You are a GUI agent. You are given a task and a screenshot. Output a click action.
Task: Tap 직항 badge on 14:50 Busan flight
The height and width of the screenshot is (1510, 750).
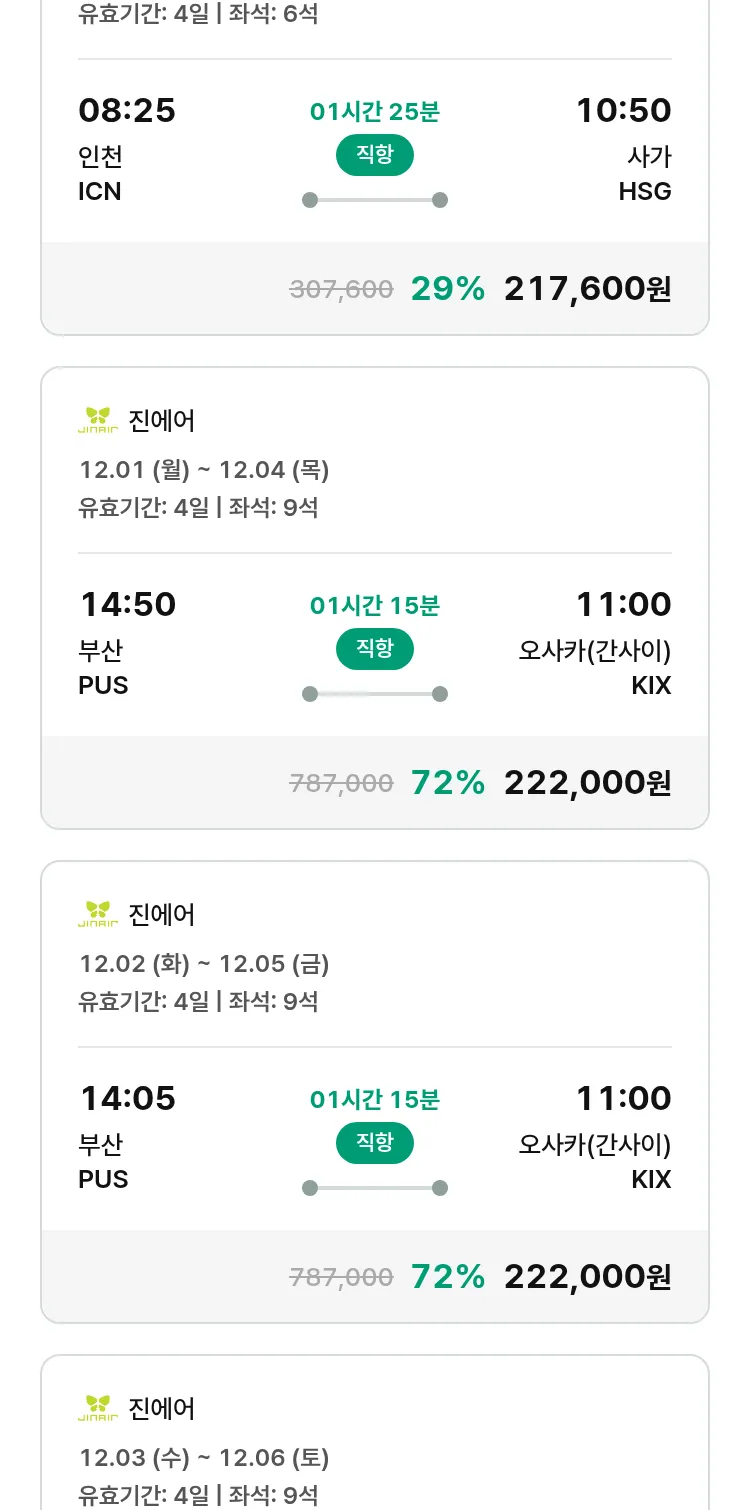(374, 649)
